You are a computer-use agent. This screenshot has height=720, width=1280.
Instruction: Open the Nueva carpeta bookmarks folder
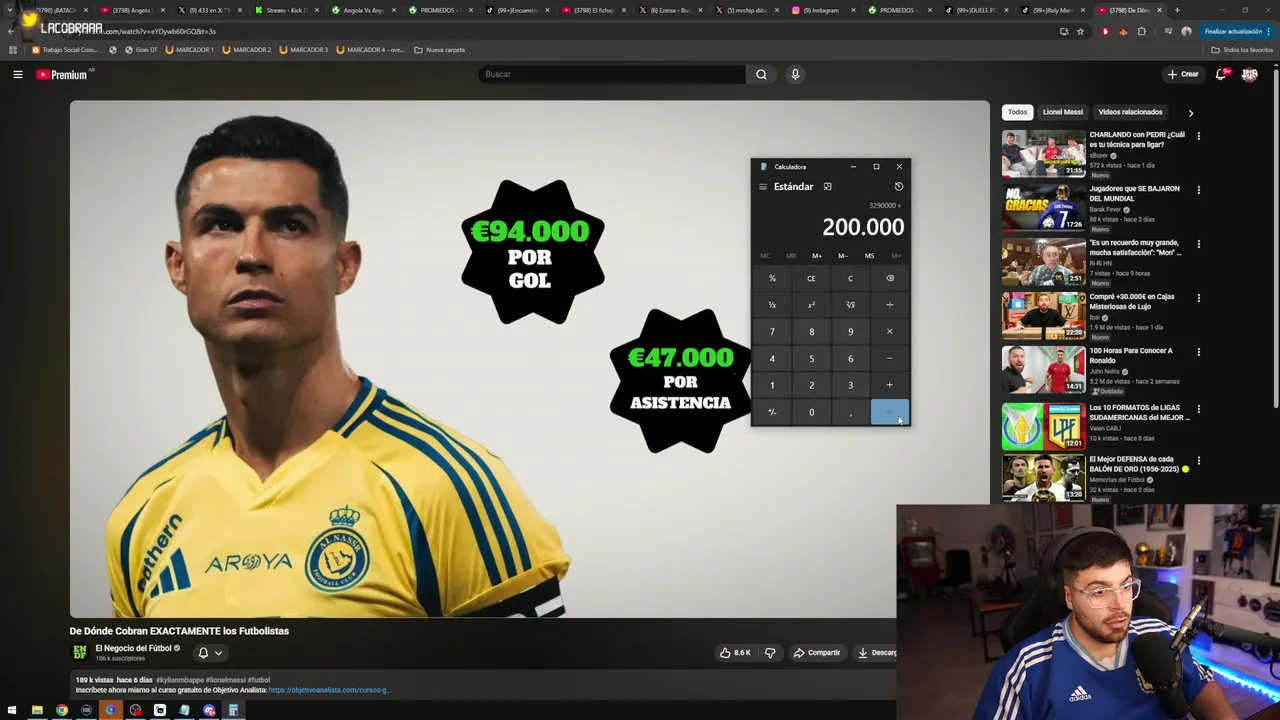point(439,50)
